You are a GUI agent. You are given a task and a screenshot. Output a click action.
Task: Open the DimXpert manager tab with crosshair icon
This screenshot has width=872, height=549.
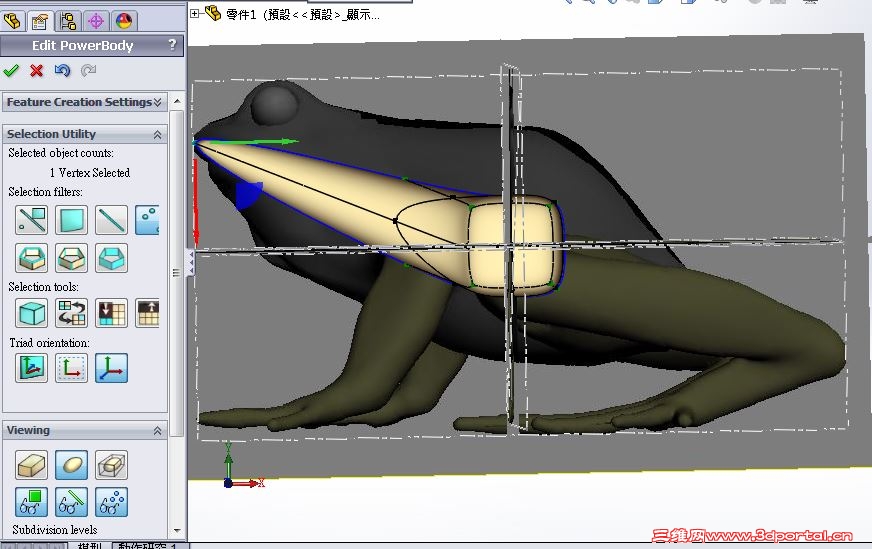click(x=96, y=21)
